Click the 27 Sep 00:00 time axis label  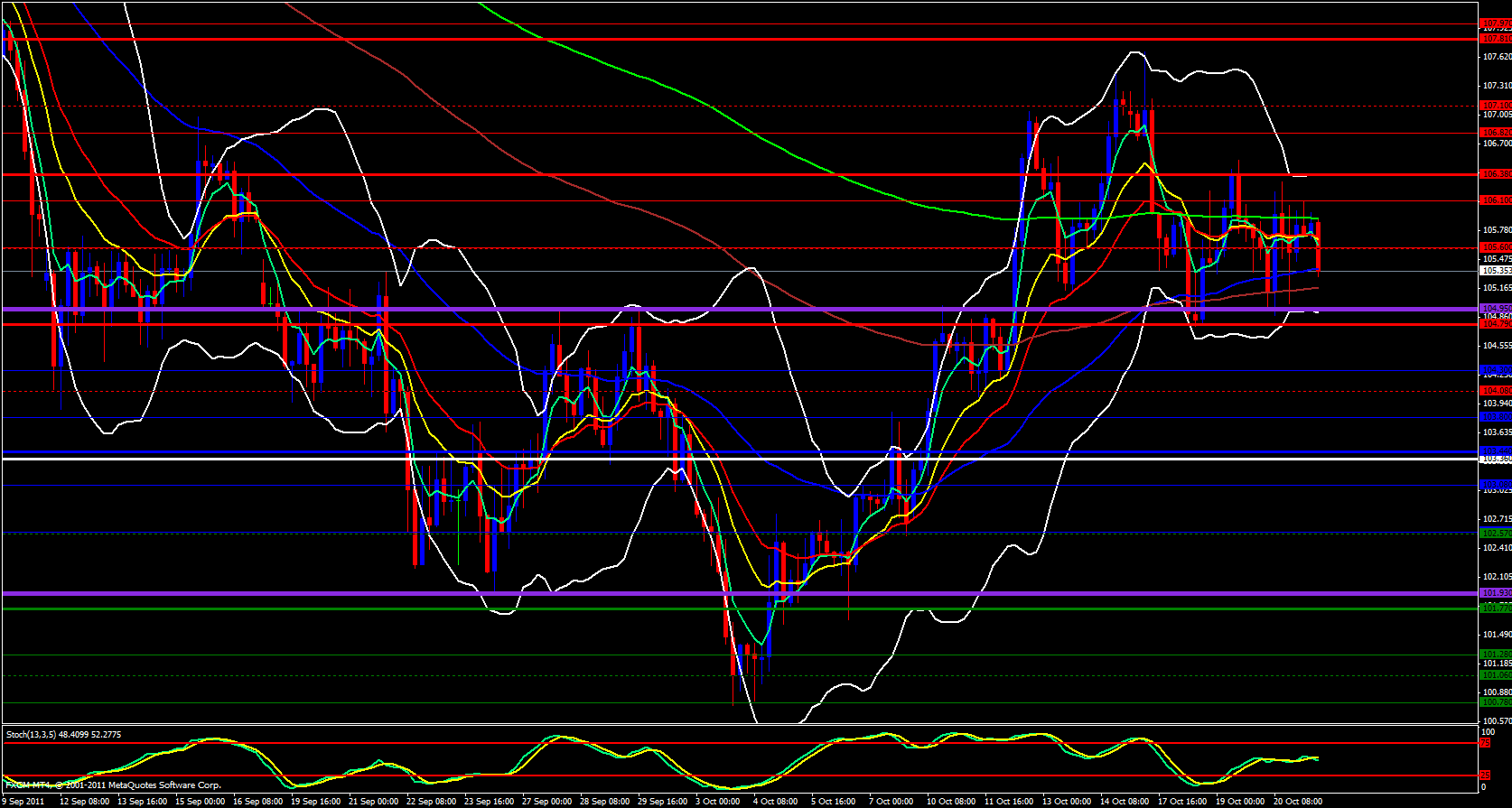(546, 801)
